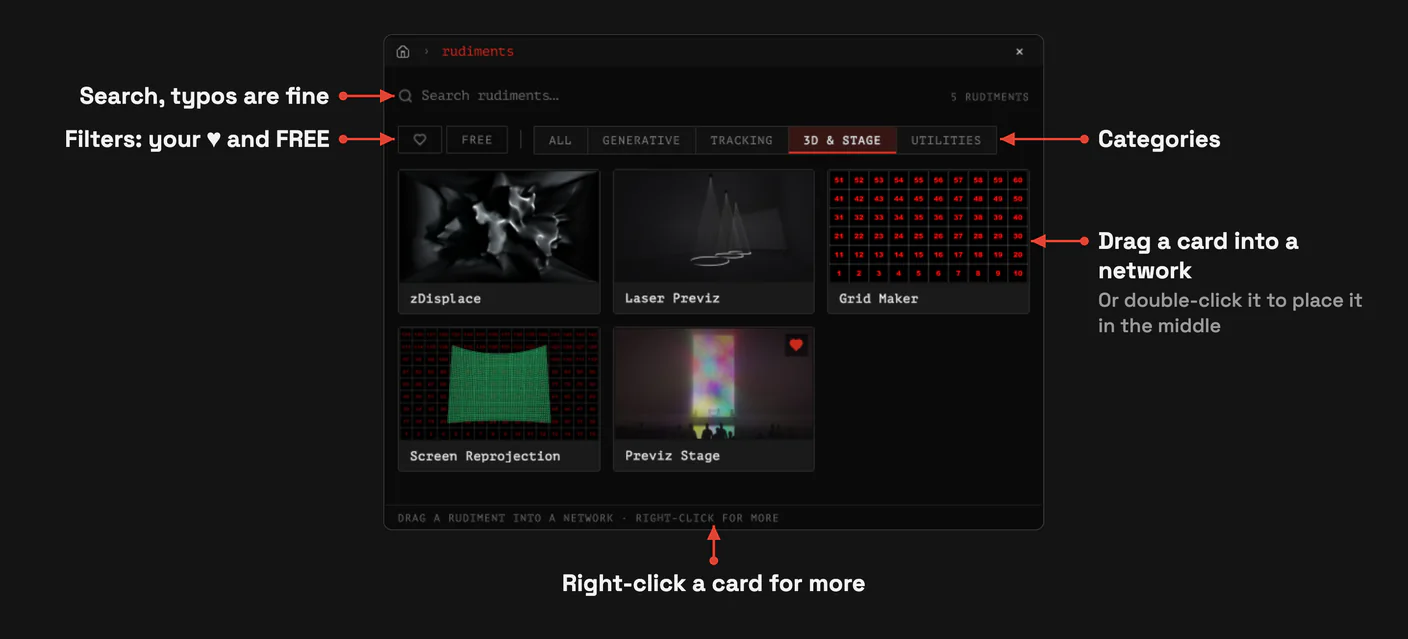Viewport: 1408px width, 639px height.
Task: Select the 3D & STAGE tab
Action: pyautogui.click(x=842, y=140)
